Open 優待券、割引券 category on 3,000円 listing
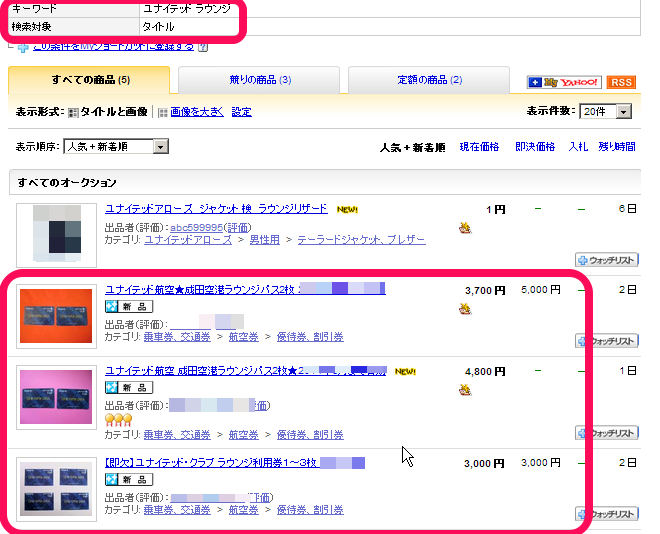This screenshot has width=660, height=534. pos(310,510)
